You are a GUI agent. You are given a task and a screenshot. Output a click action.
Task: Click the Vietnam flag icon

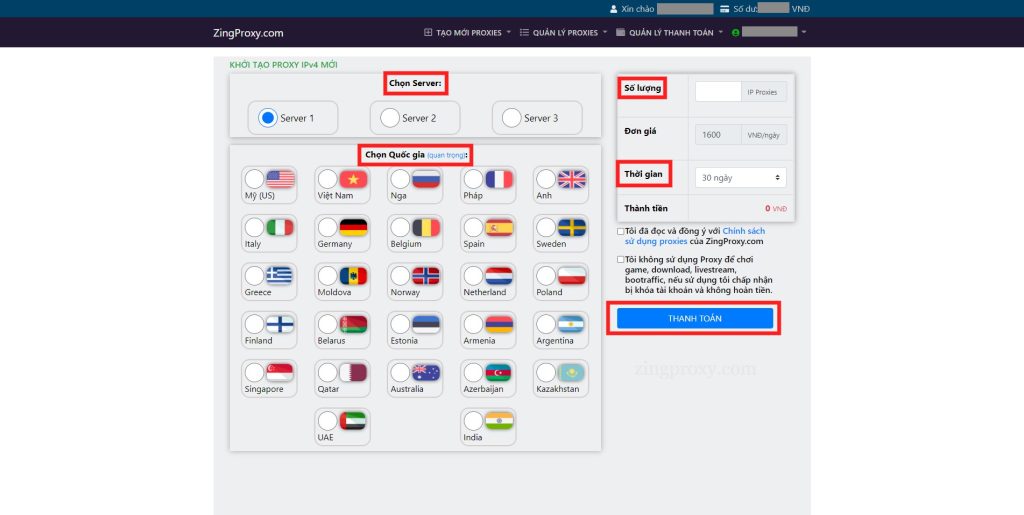353,179
